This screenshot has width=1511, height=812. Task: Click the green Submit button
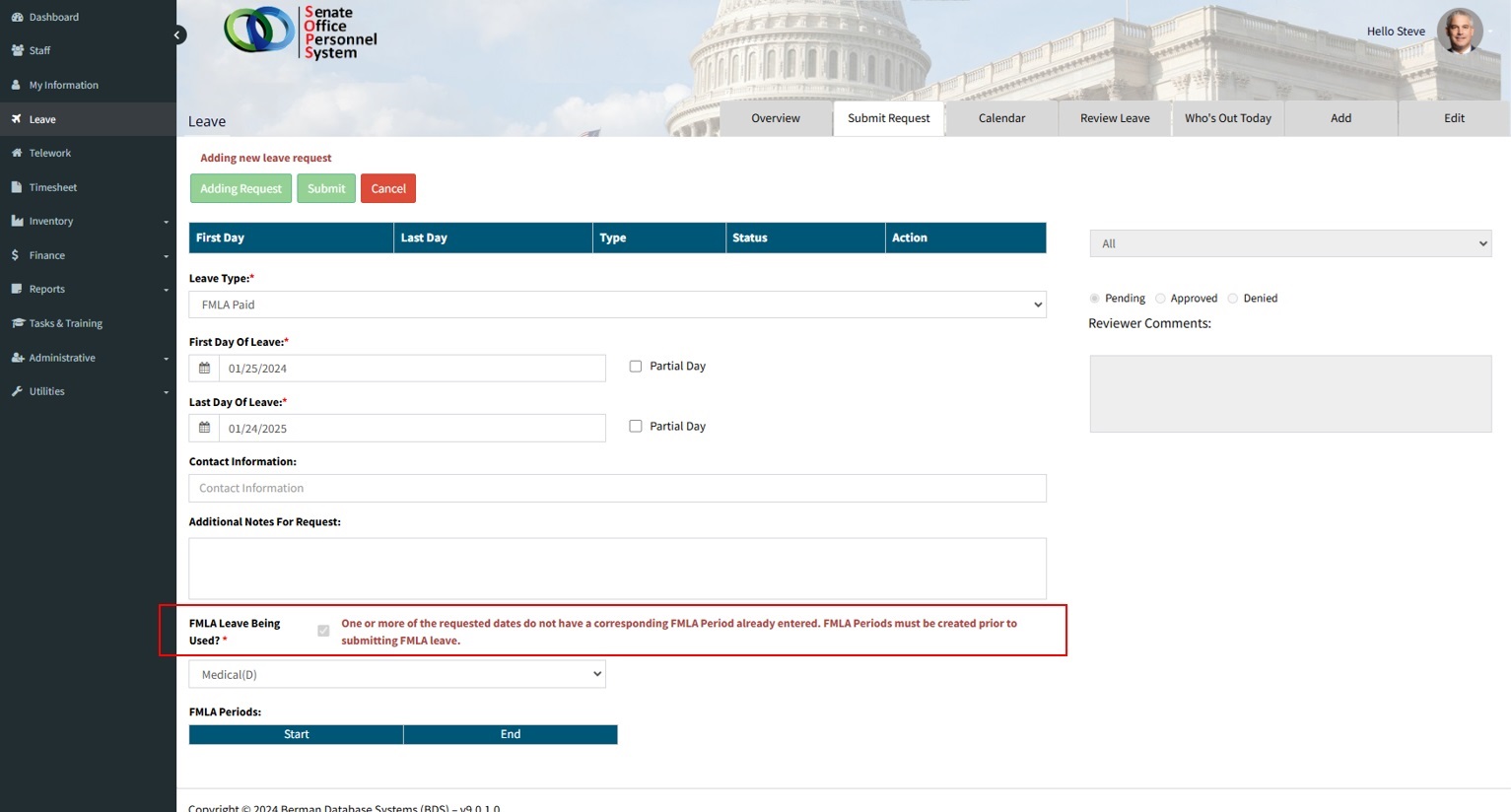coord(326,188)
